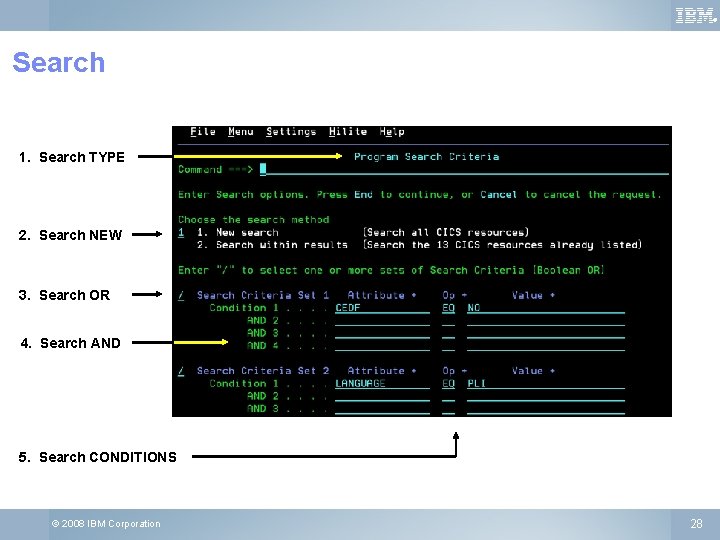720x540 pixels.
Task: Open the Help menu
Action: click(392, 132)
